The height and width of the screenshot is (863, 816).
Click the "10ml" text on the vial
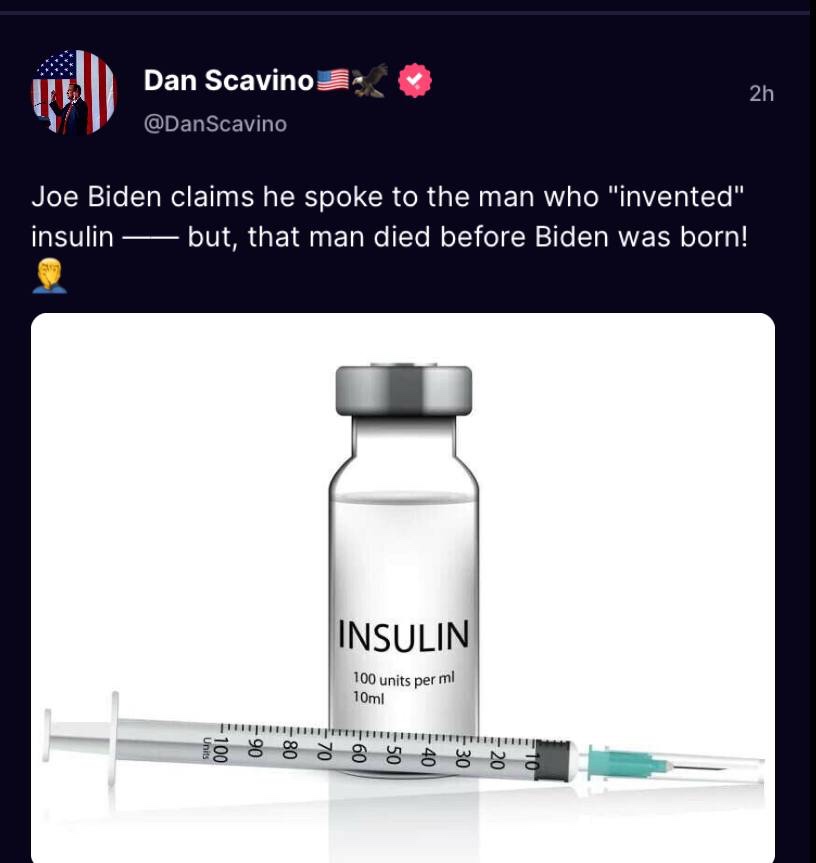click(368, 698)
